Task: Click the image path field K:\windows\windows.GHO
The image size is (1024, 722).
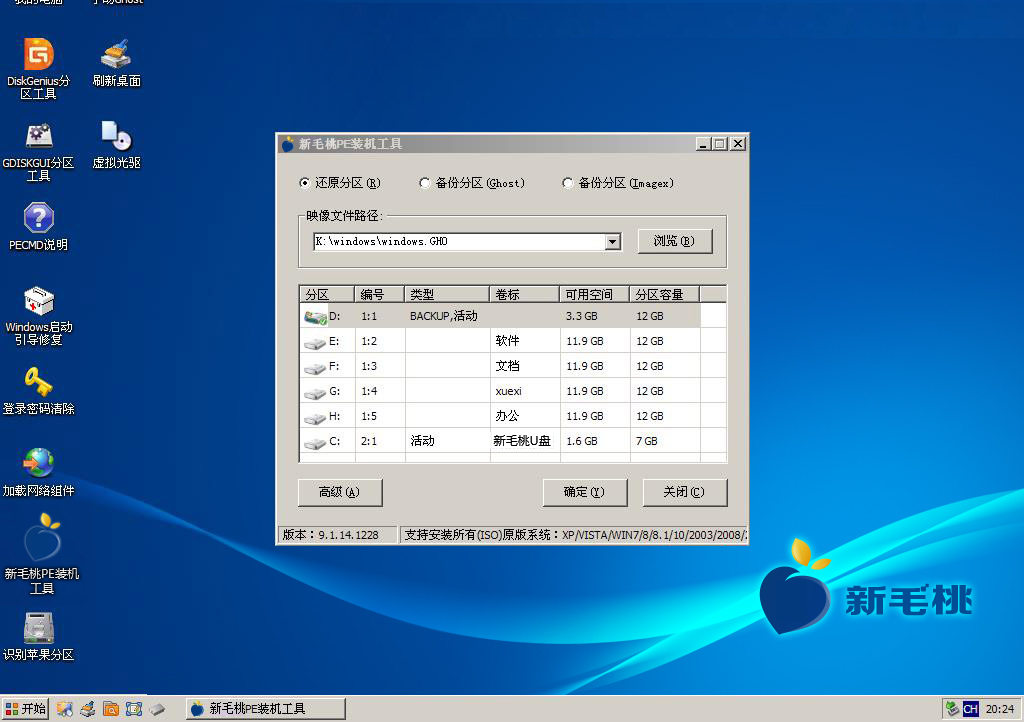Action: pos(460,242)
